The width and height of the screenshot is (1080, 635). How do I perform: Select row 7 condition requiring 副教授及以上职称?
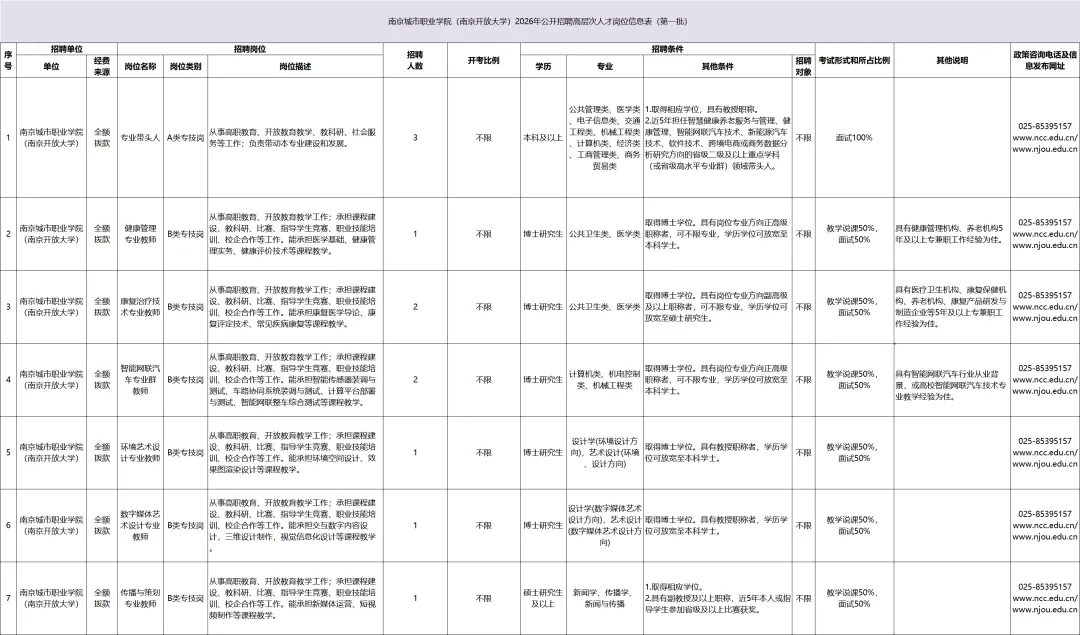[x=718, y=598]
